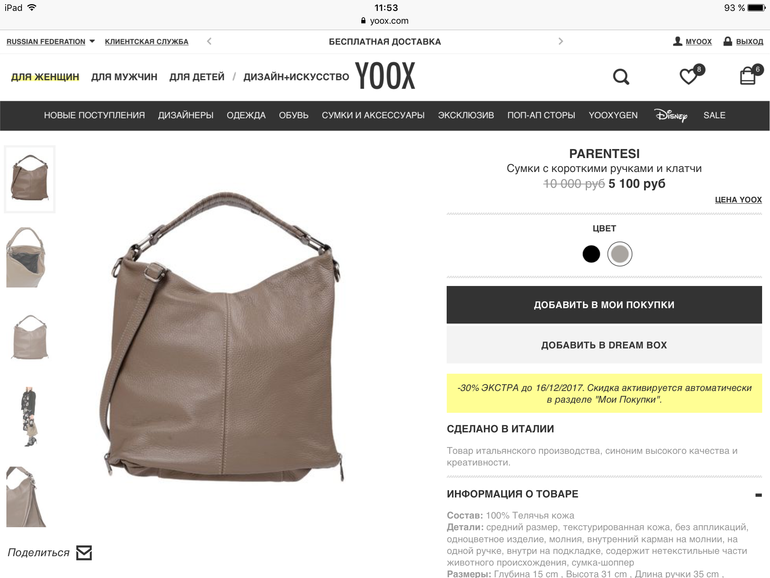Open the wishlist heart icon

[691, 75]
